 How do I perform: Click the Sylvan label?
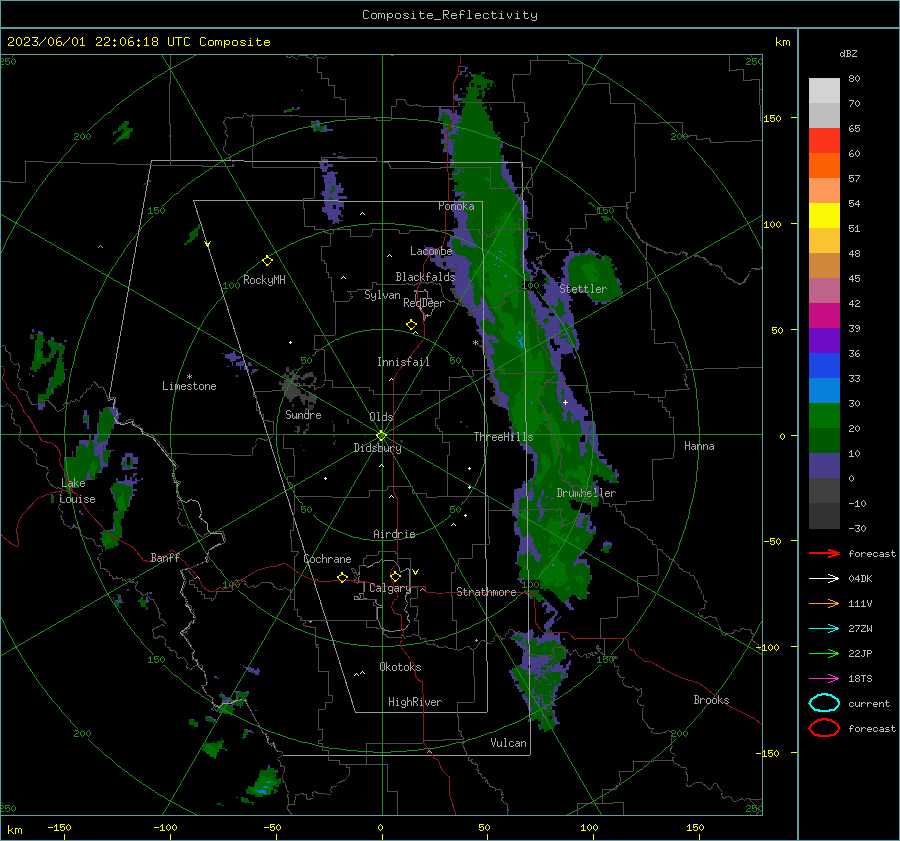coord(382,295)
